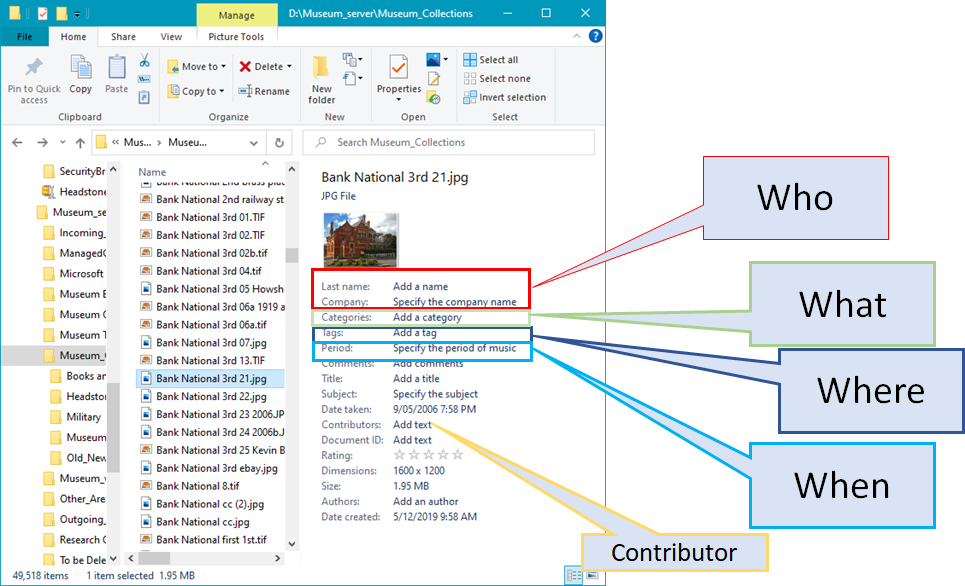Open the Share ribbon tab

(x=123, y=37)
